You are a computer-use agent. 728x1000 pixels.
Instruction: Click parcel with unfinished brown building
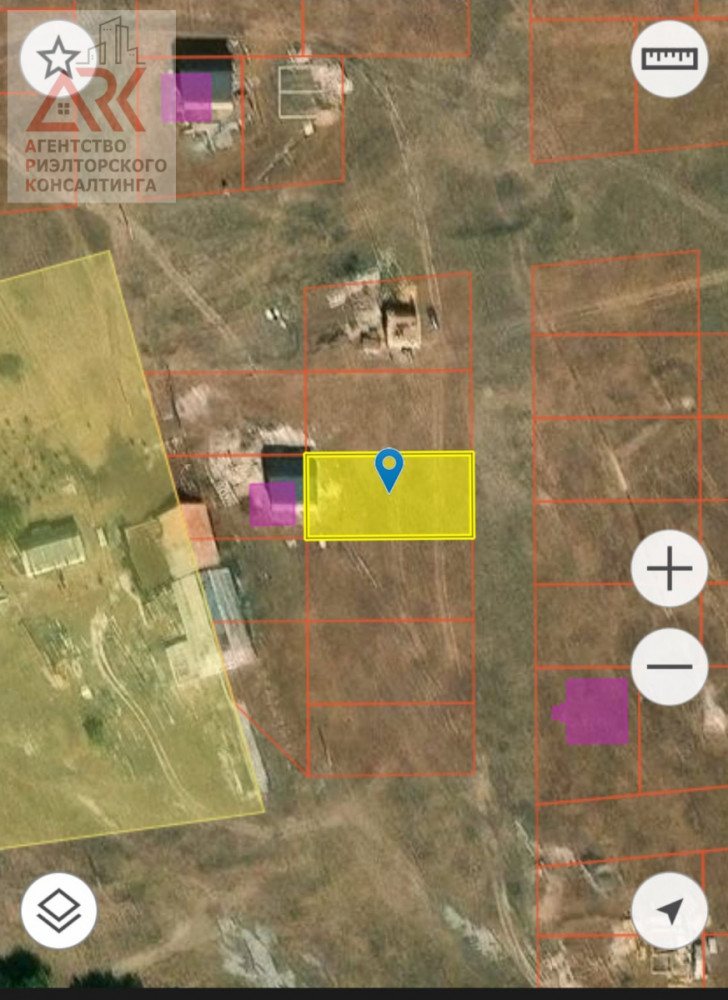pyautogui.click(x=400, y=322)
